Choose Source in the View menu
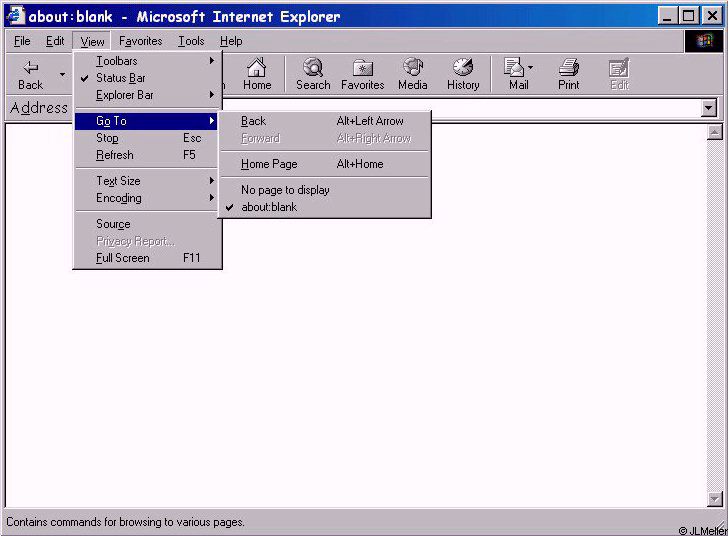Viewport: 728px width, 536px height. (x=147, y=224)
